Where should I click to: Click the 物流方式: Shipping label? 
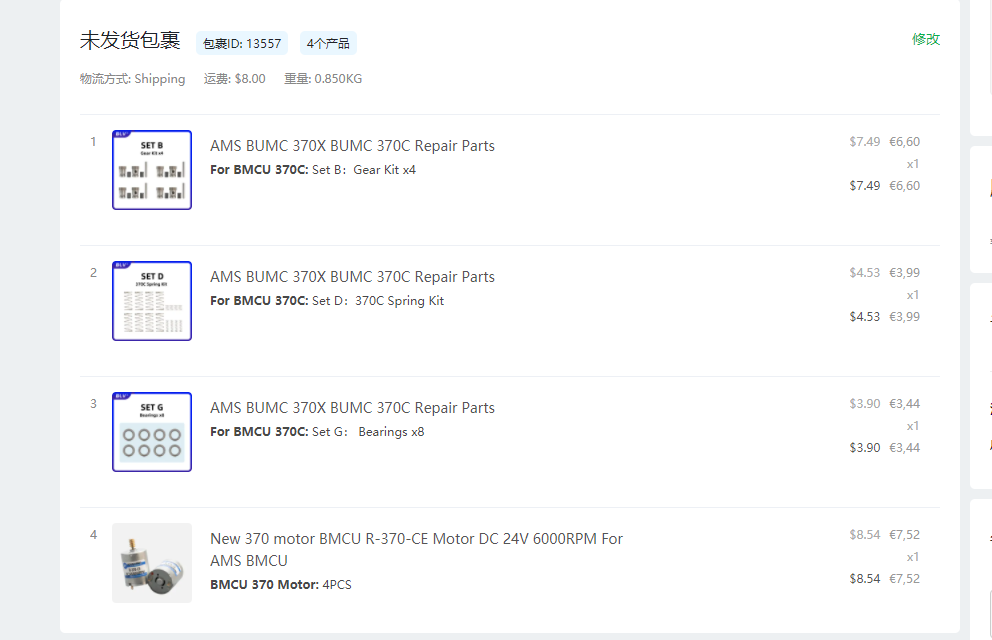point(133,79)
